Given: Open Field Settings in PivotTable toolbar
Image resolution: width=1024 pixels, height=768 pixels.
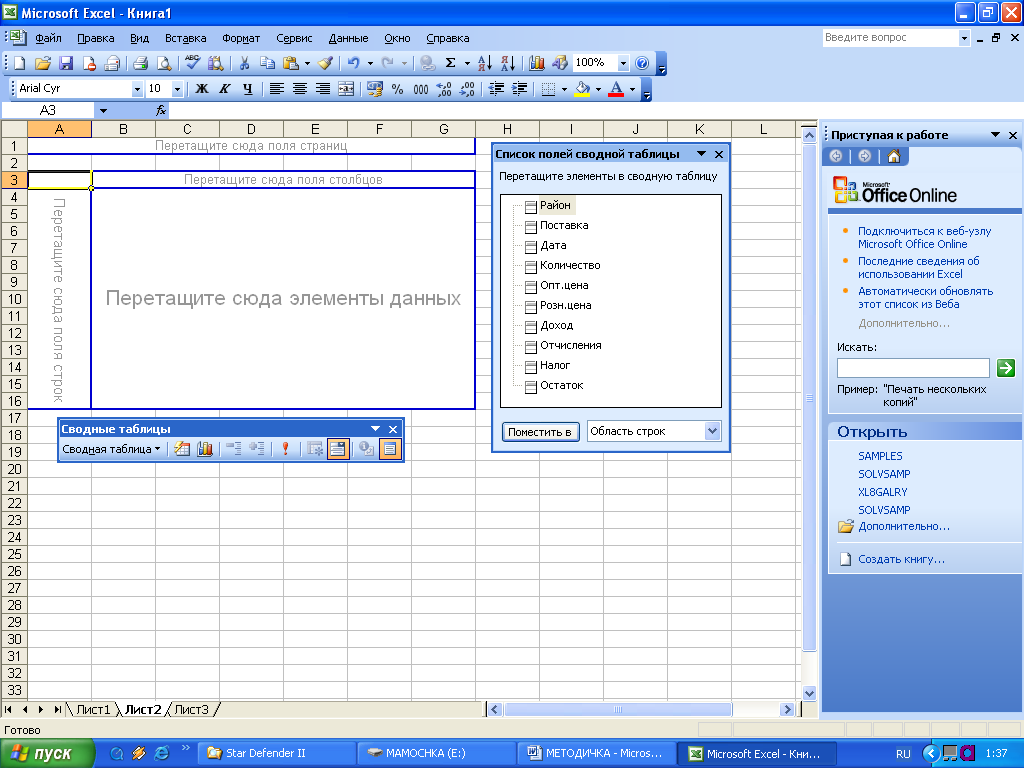Looking at the screenshot, I should point(366,449).
